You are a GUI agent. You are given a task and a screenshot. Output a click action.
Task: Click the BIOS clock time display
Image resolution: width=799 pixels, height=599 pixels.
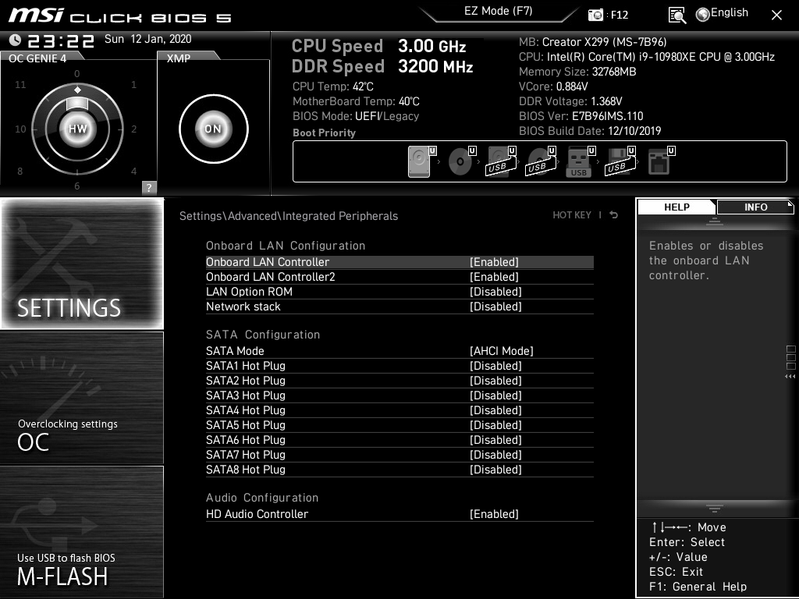pos(61,40)
